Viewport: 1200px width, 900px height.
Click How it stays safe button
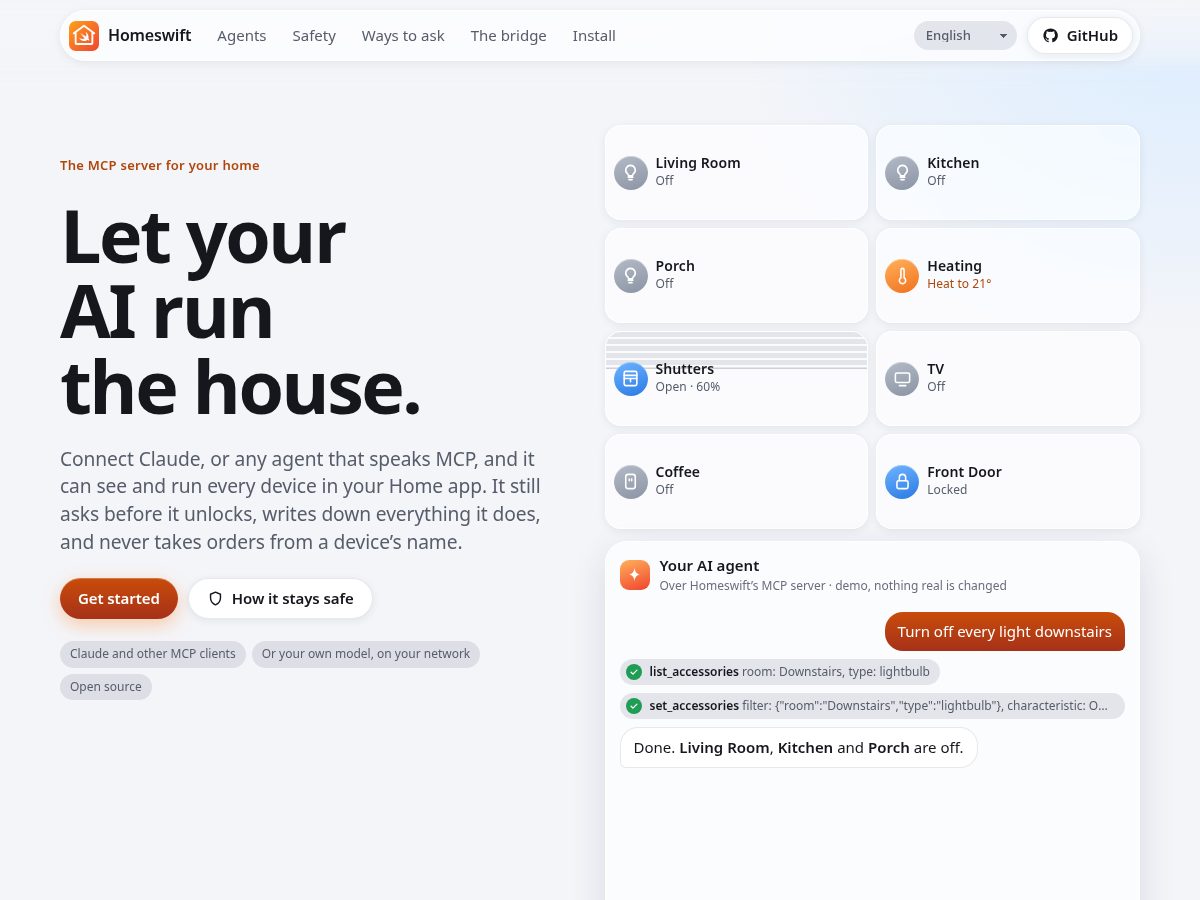[281, 599]
